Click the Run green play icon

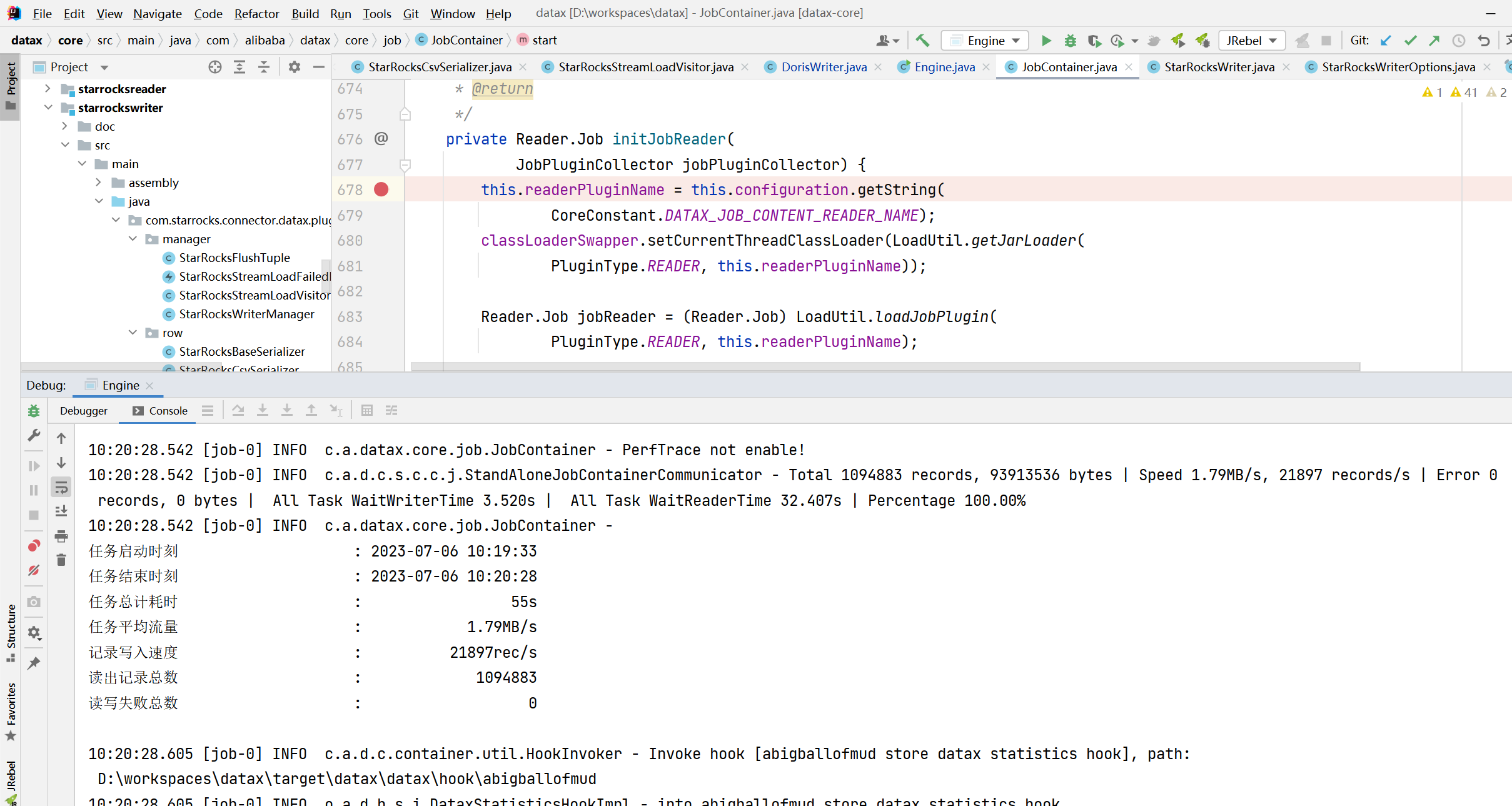tap(1046, 41)
